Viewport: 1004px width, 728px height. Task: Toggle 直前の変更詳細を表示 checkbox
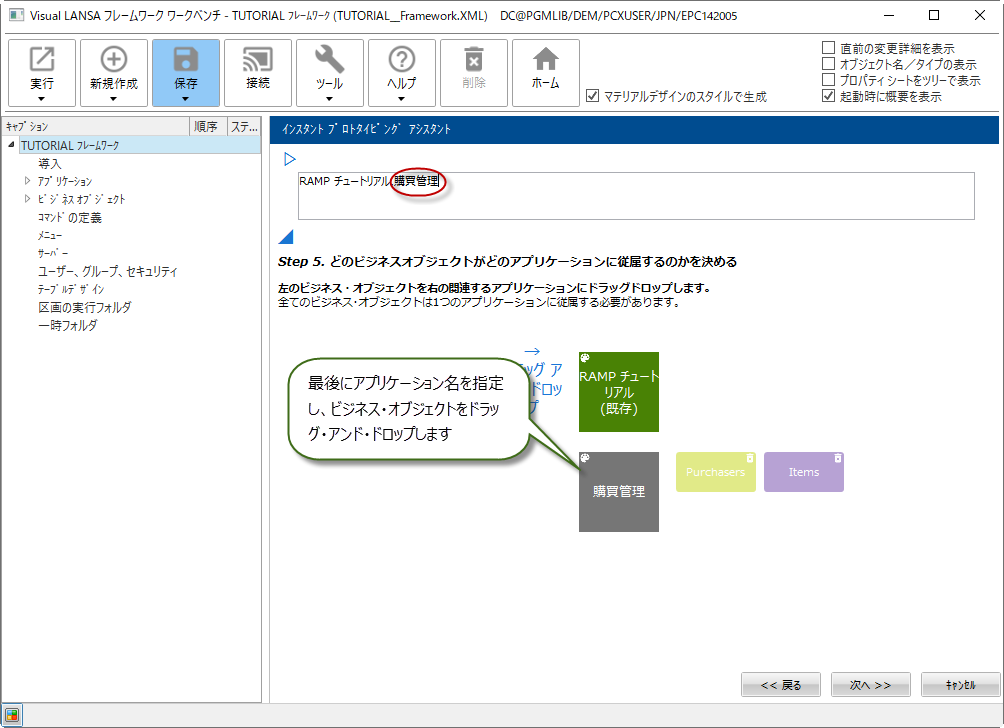(828, 47)
